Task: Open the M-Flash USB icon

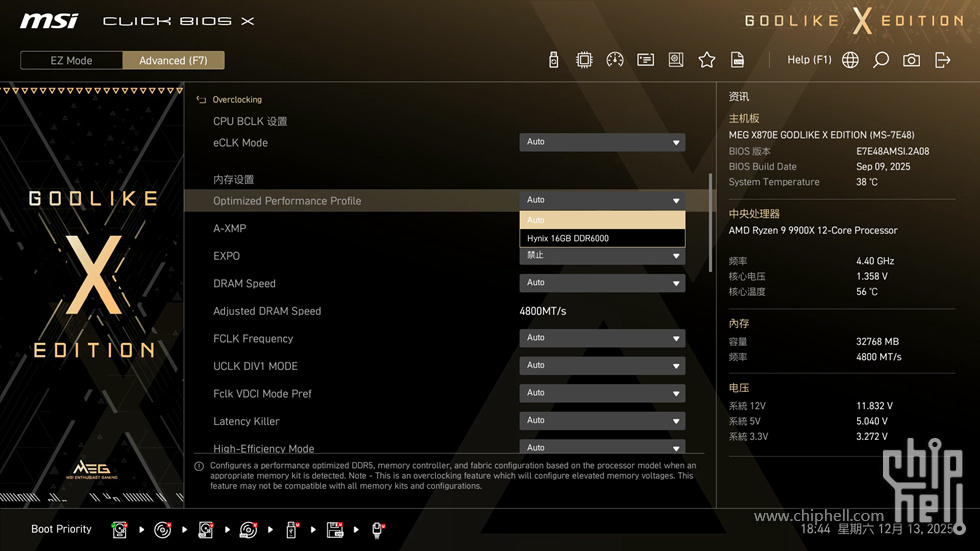Action: point(554,60)
